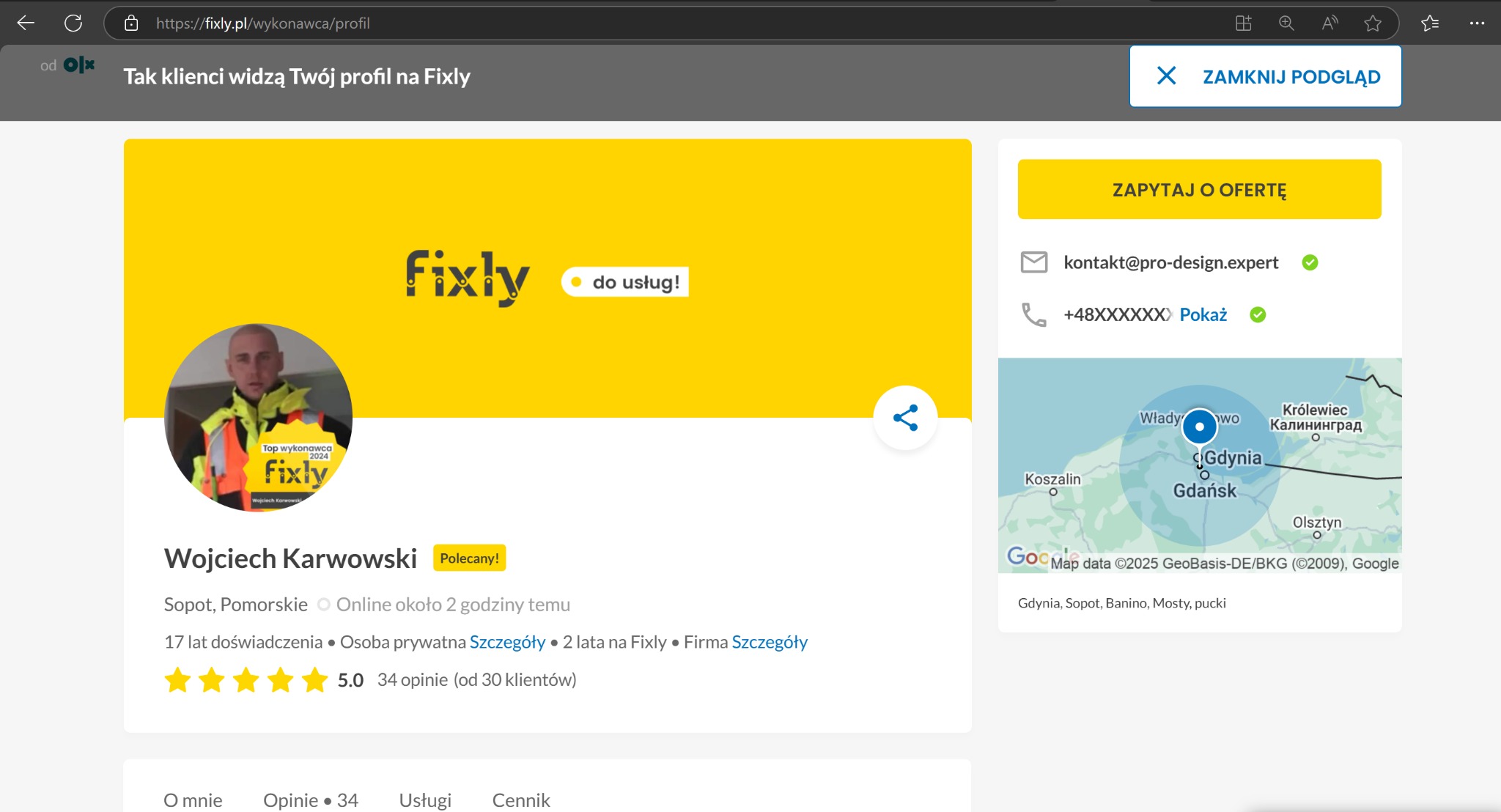Toggle the favorites star in the address bar
Viewport: 1501px width, 812px height.
pos(1372,23)
